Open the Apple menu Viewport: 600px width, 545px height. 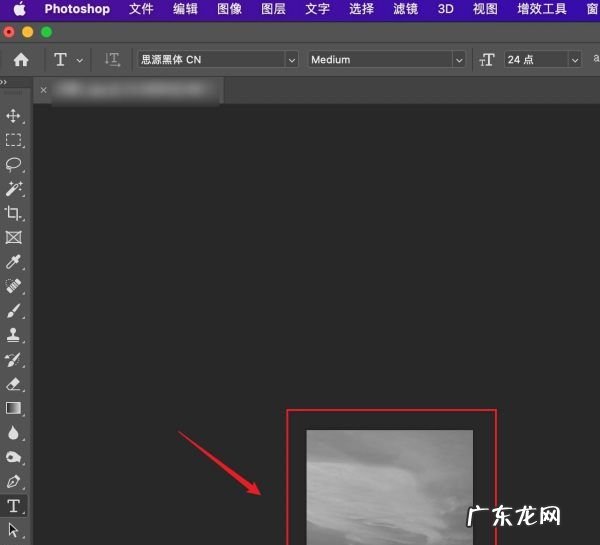[x=20, y=9]
